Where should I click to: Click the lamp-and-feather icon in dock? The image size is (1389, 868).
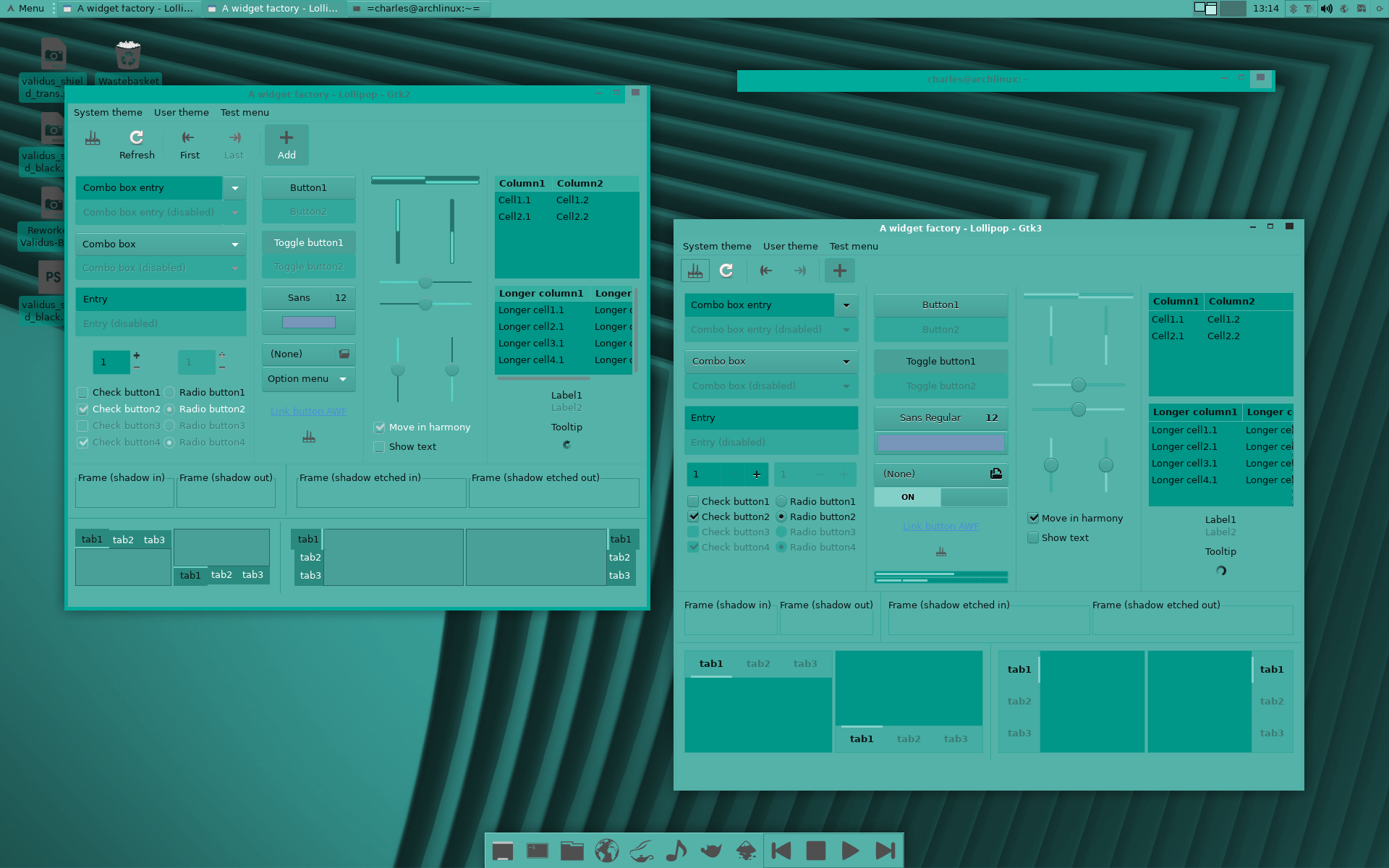click(x=642, y=851)
